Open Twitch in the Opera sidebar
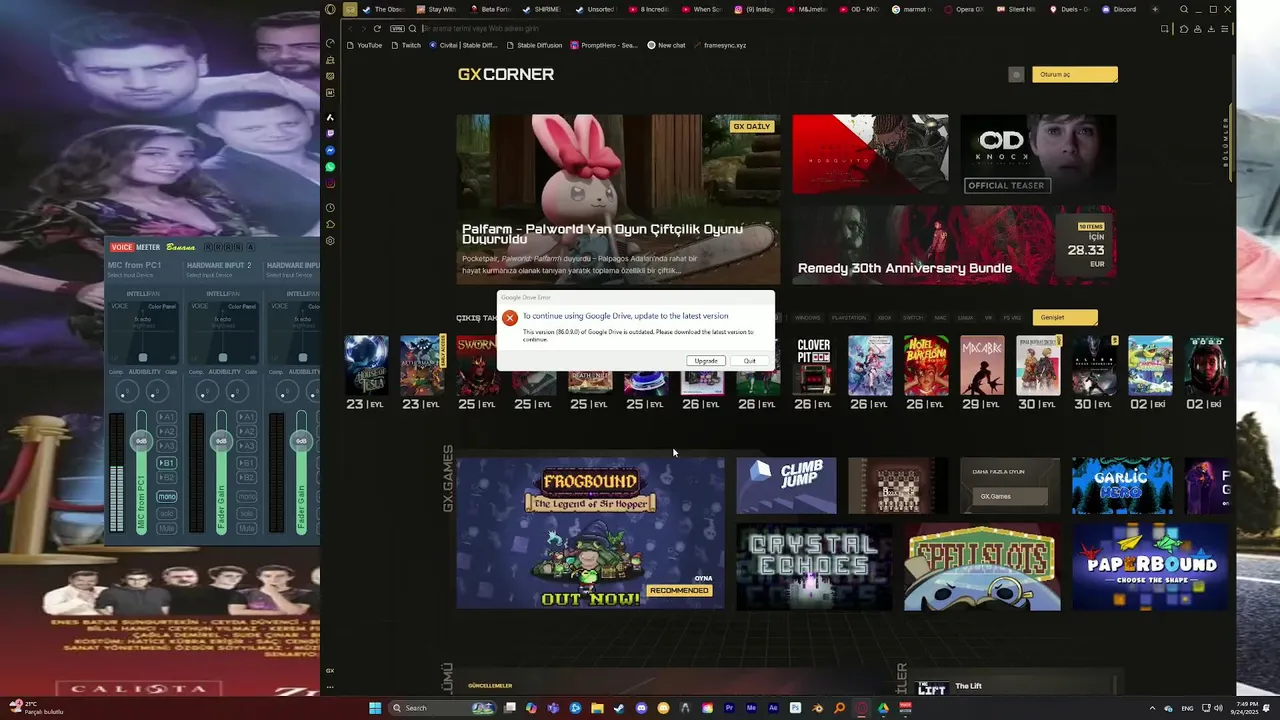Screen dimensions: 1280x720 (330, 134)
